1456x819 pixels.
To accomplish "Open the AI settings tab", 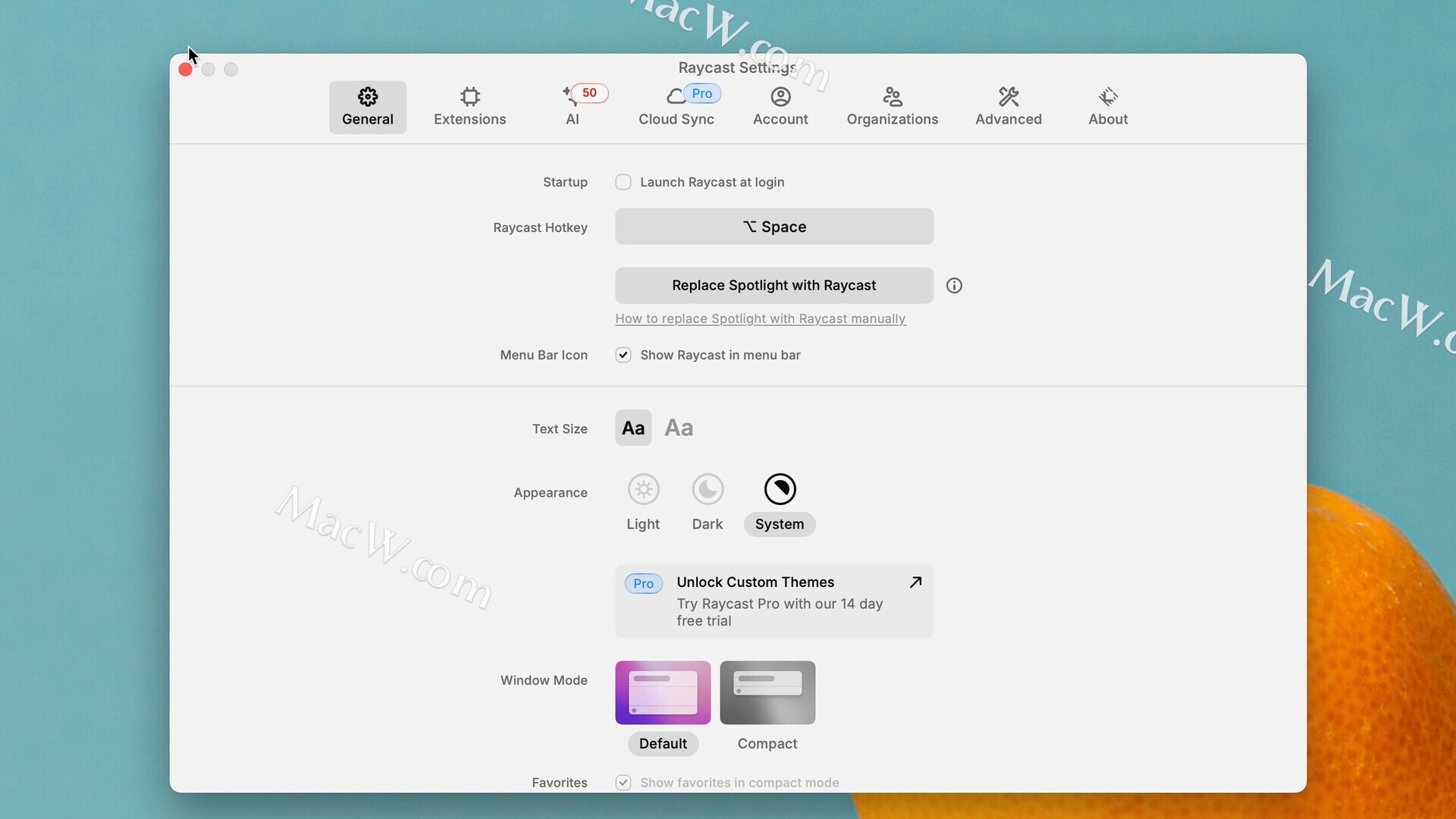I will (x=573, y=107).
